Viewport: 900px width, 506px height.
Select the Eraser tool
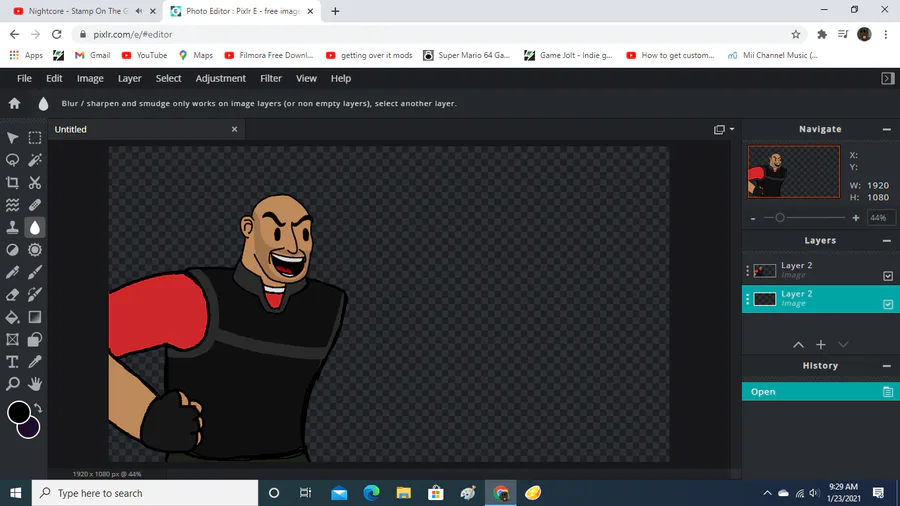(x=12, y=294)
